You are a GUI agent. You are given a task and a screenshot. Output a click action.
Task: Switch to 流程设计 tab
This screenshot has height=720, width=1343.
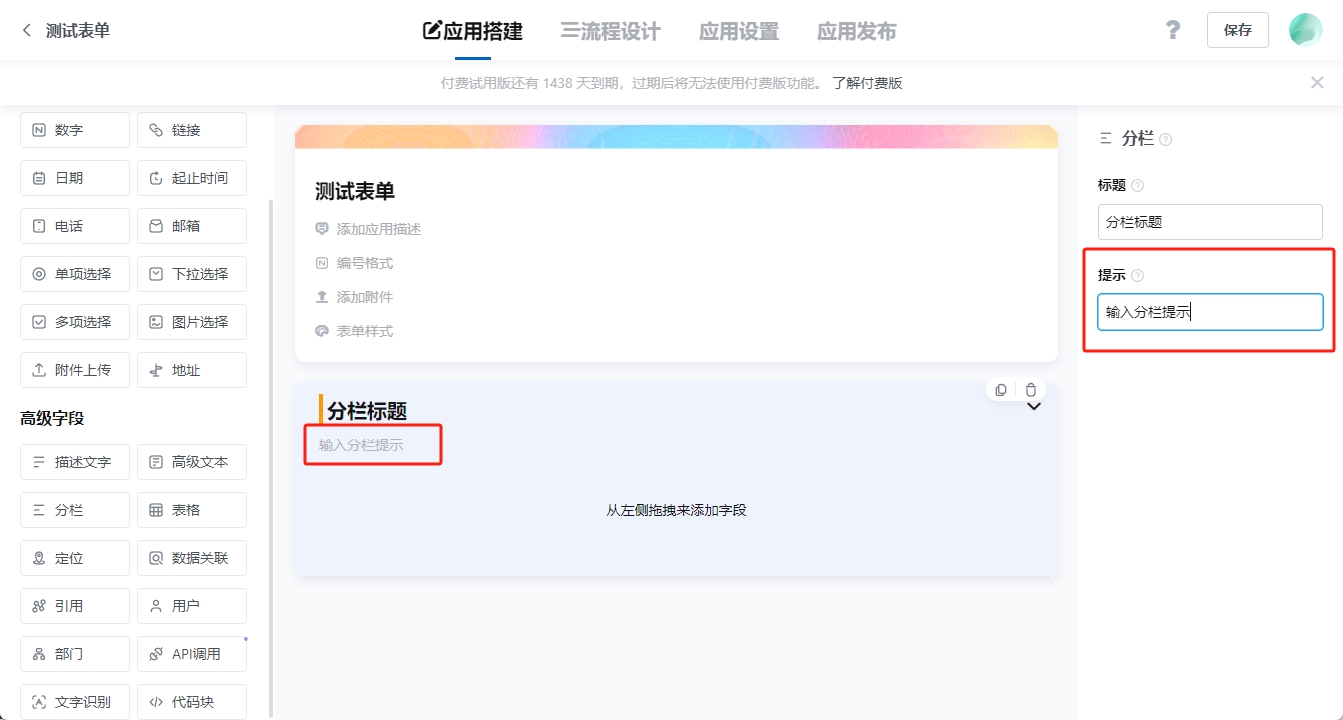610,31
